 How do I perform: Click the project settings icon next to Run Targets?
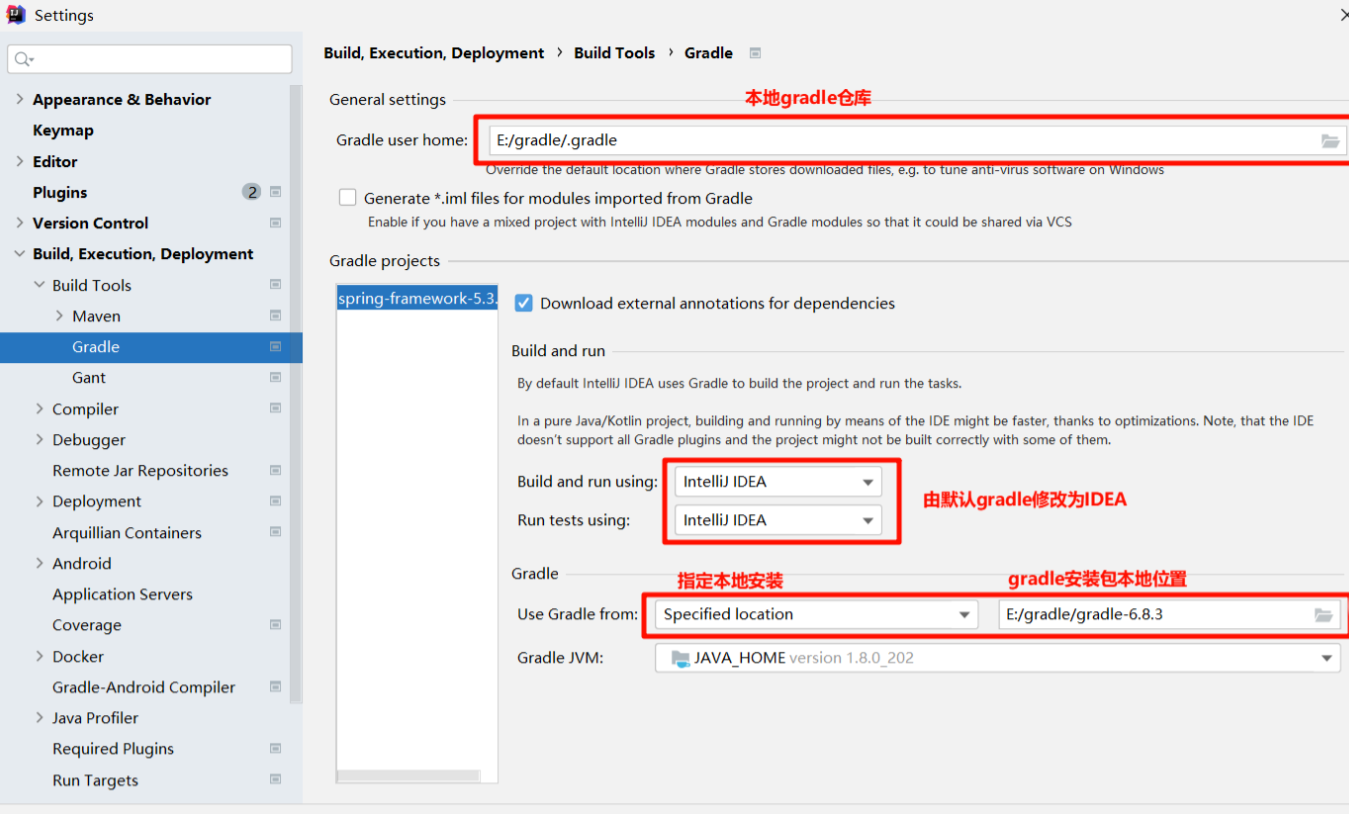pyautogui.click(x=276, y=780)
